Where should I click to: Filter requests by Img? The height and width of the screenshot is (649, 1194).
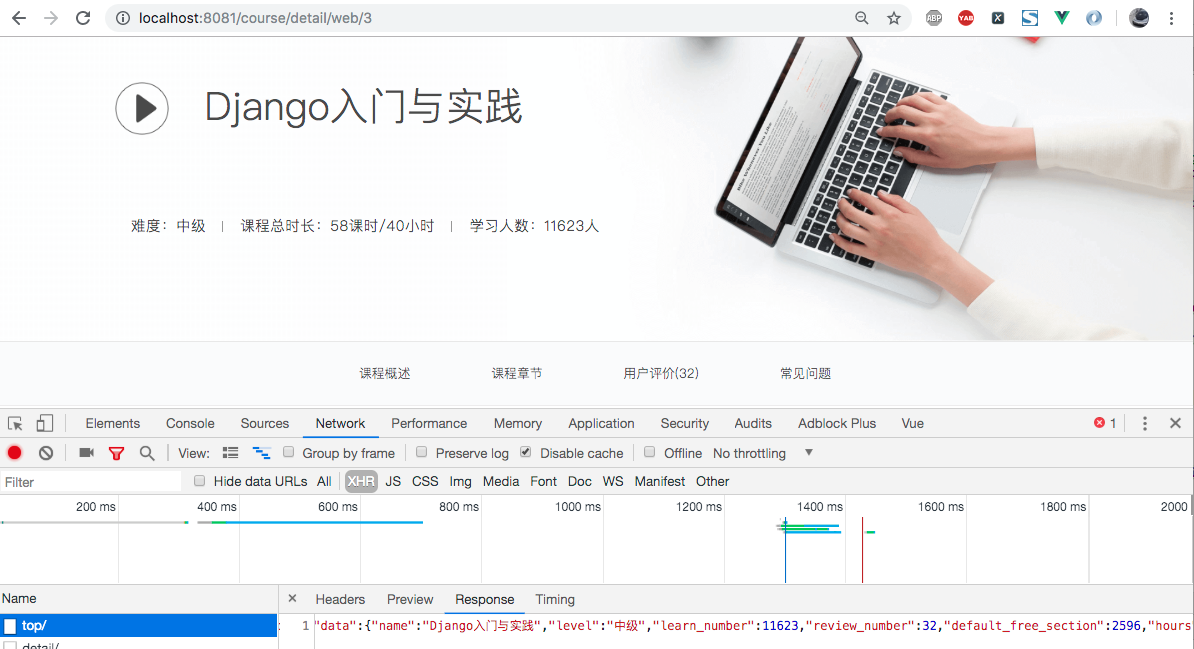(461, 481)
